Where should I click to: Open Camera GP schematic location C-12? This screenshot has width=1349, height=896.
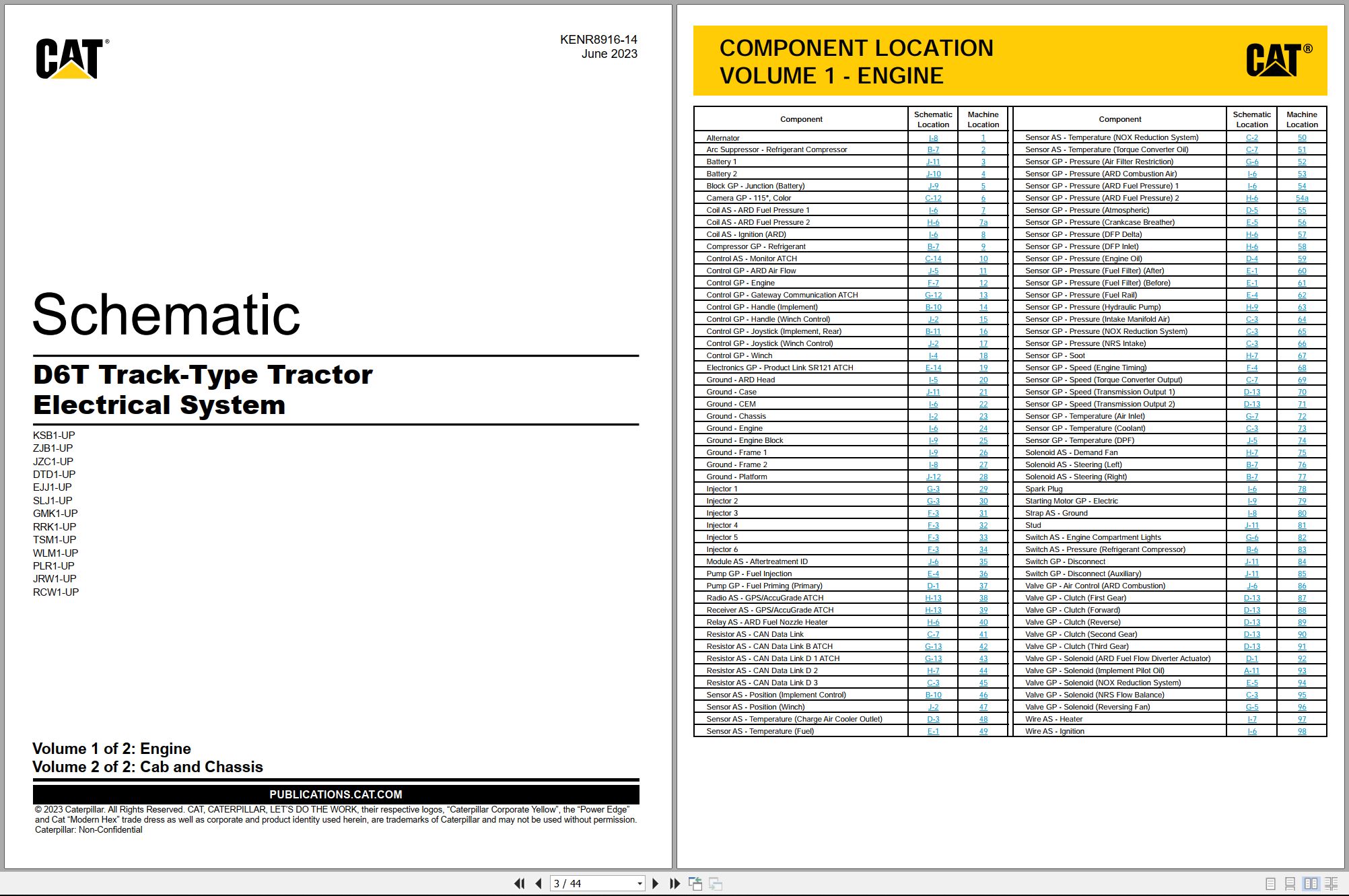pos(933,199)
